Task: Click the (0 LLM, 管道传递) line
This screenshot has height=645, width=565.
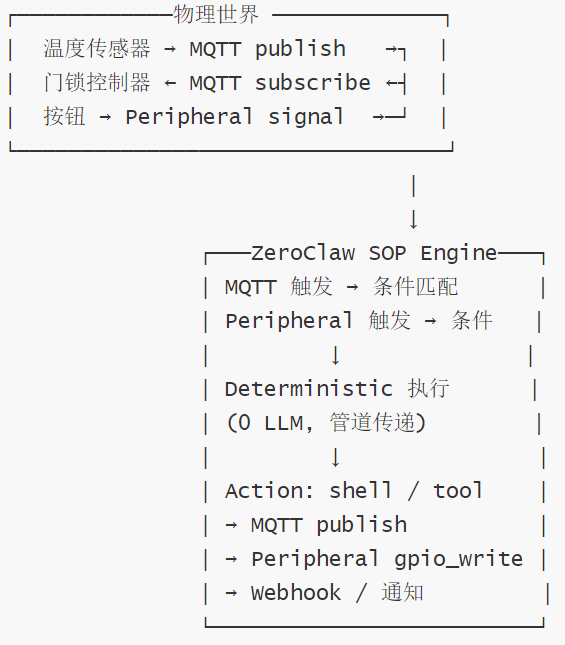Action: pyautogui.click(x=326, y=422)
